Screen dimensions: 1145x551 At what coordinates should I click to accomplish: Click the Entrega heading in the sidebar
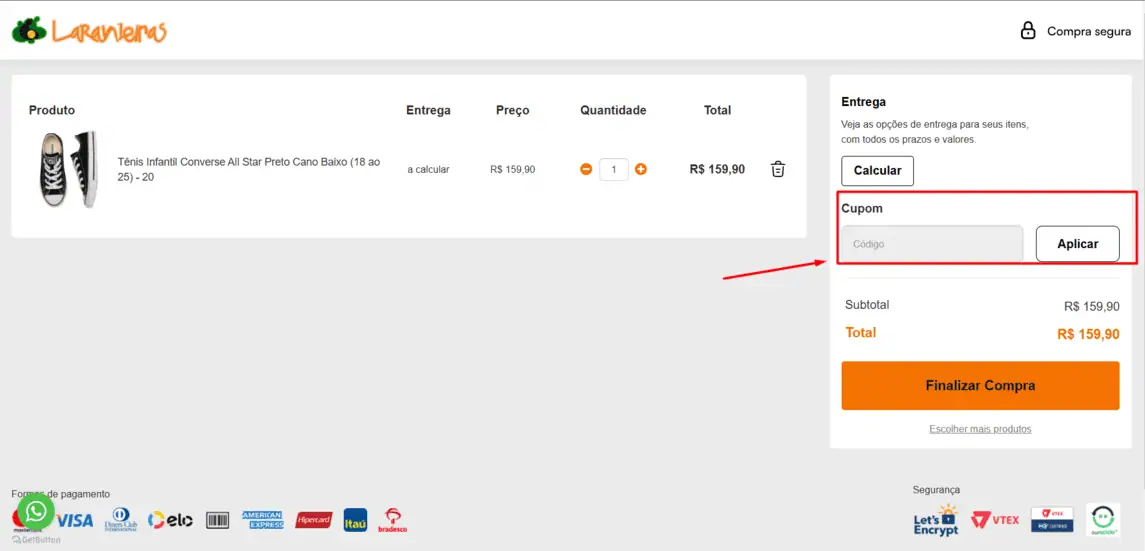863,101
